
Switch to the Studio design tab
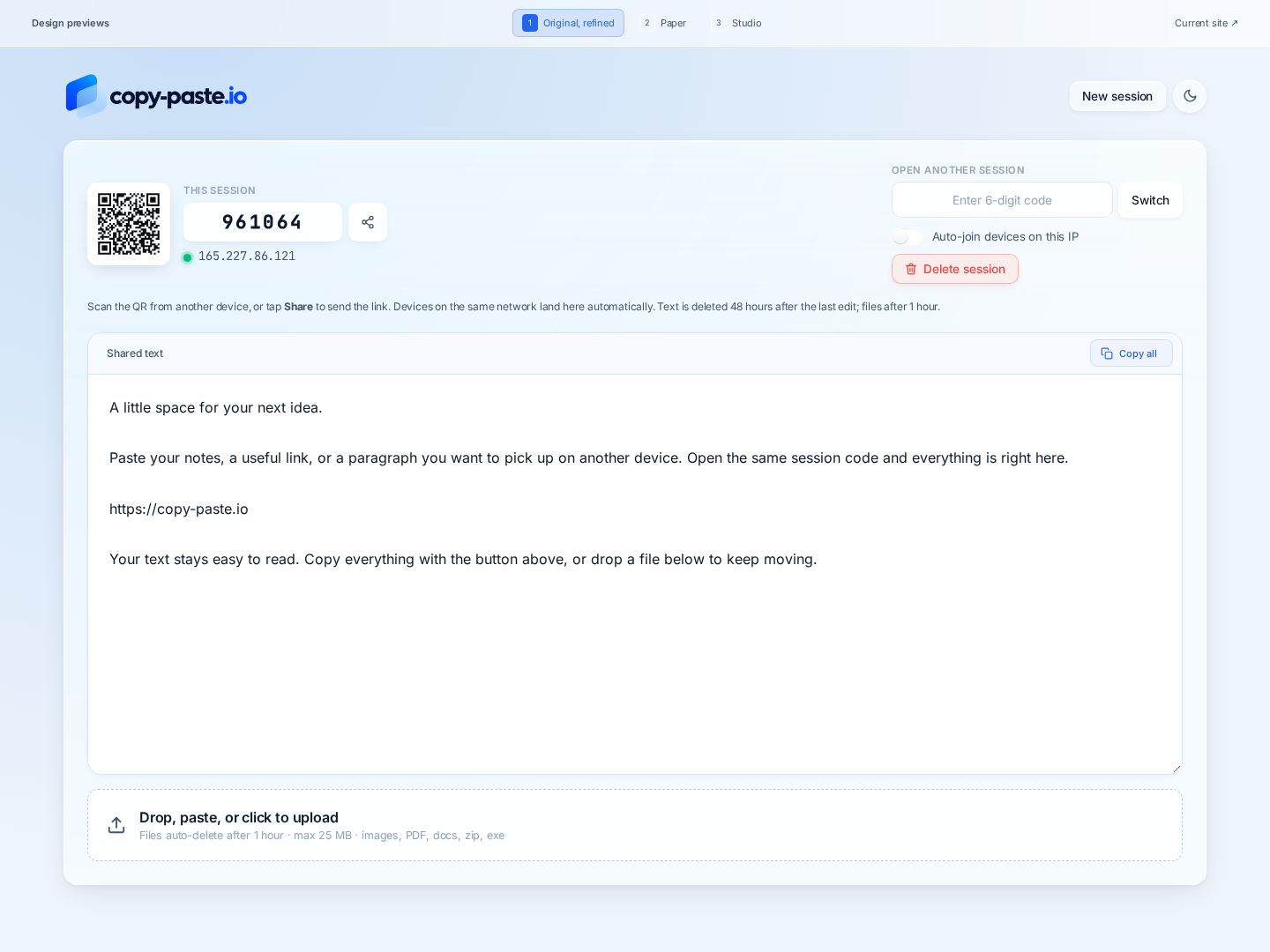coord(737,23)
